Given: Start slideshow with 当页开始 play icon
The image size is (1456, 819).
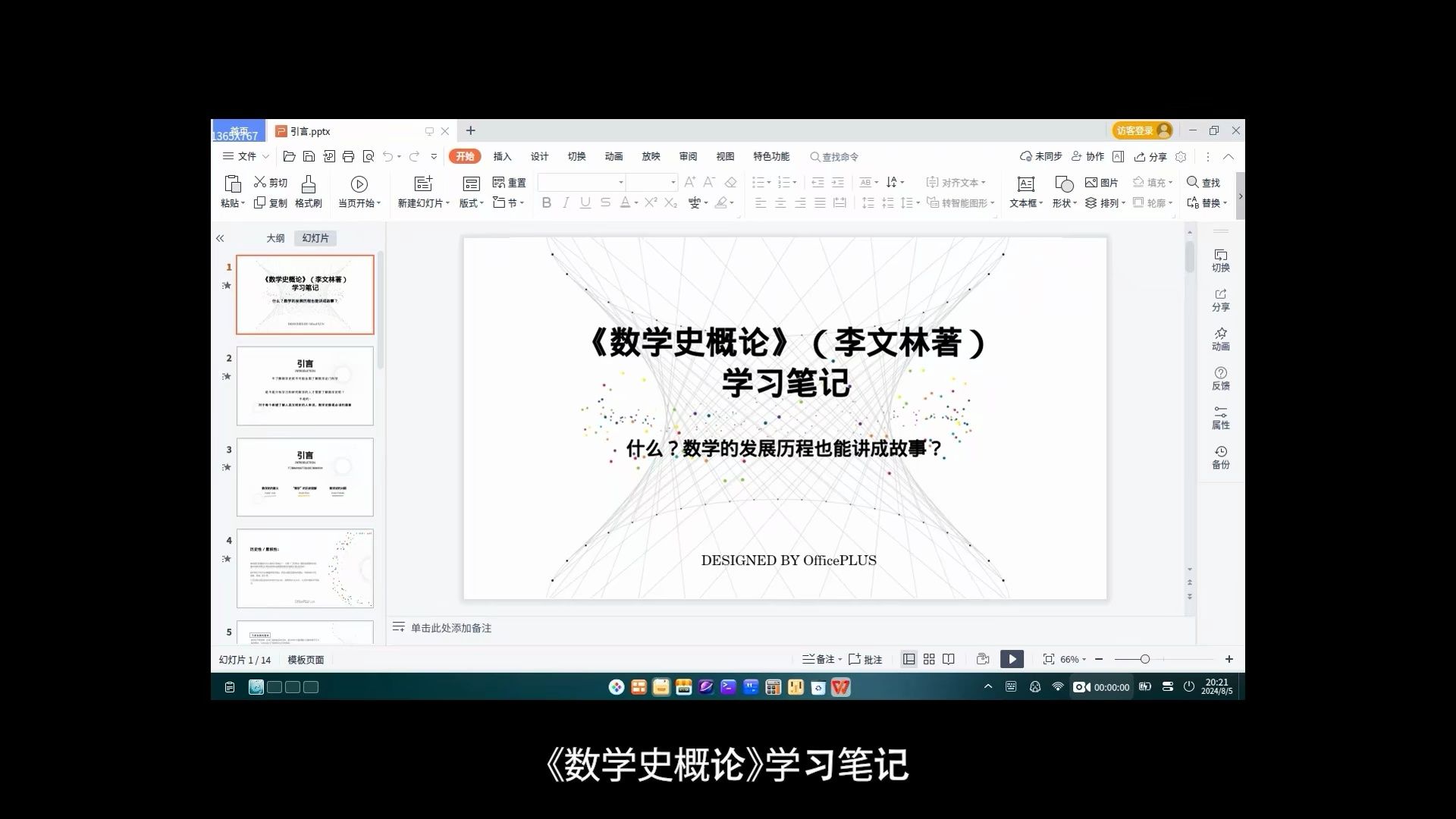Looking at the screenshot, I should point(359,184).
